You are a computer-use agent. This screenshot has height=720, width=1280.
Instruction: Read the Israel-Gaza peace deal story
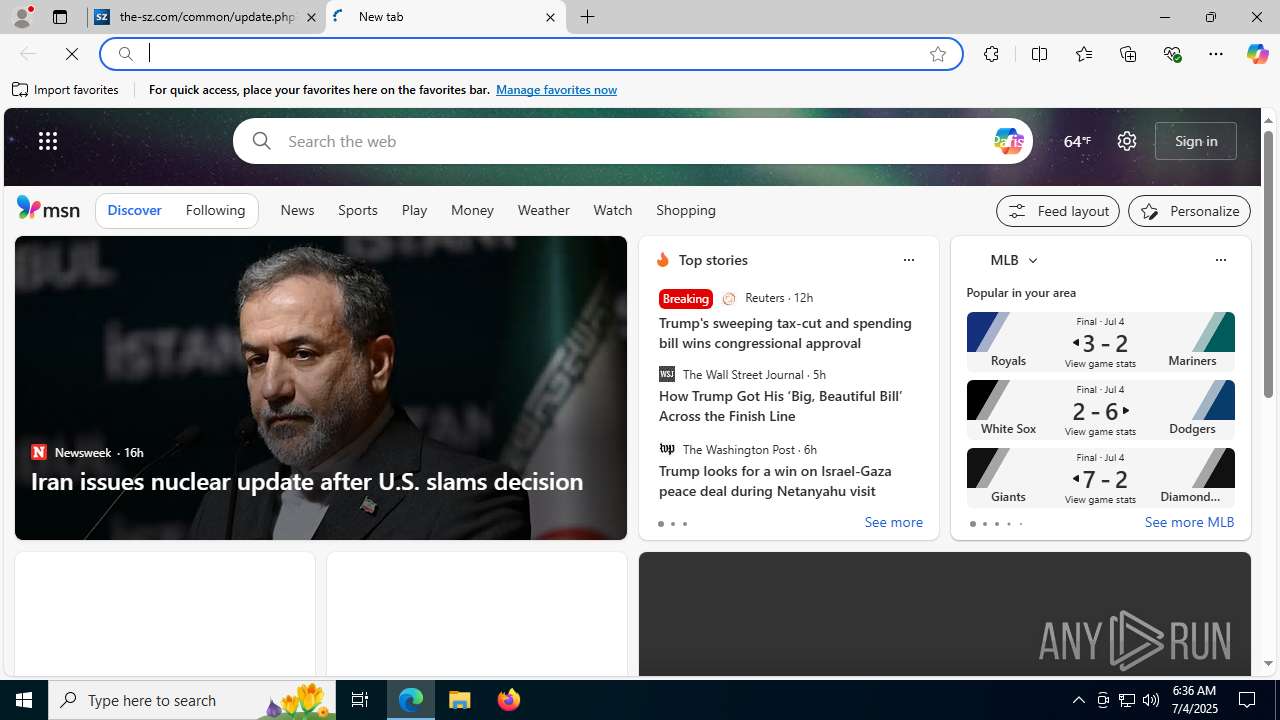[775, 481]
